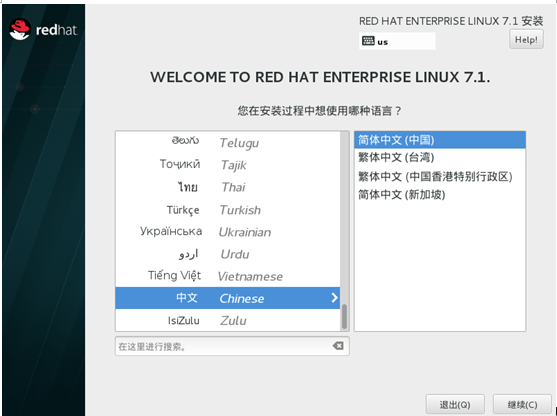Click the keyboard layout icon
Viewport: 557px width, 416px height.
(x=368, y=41)
